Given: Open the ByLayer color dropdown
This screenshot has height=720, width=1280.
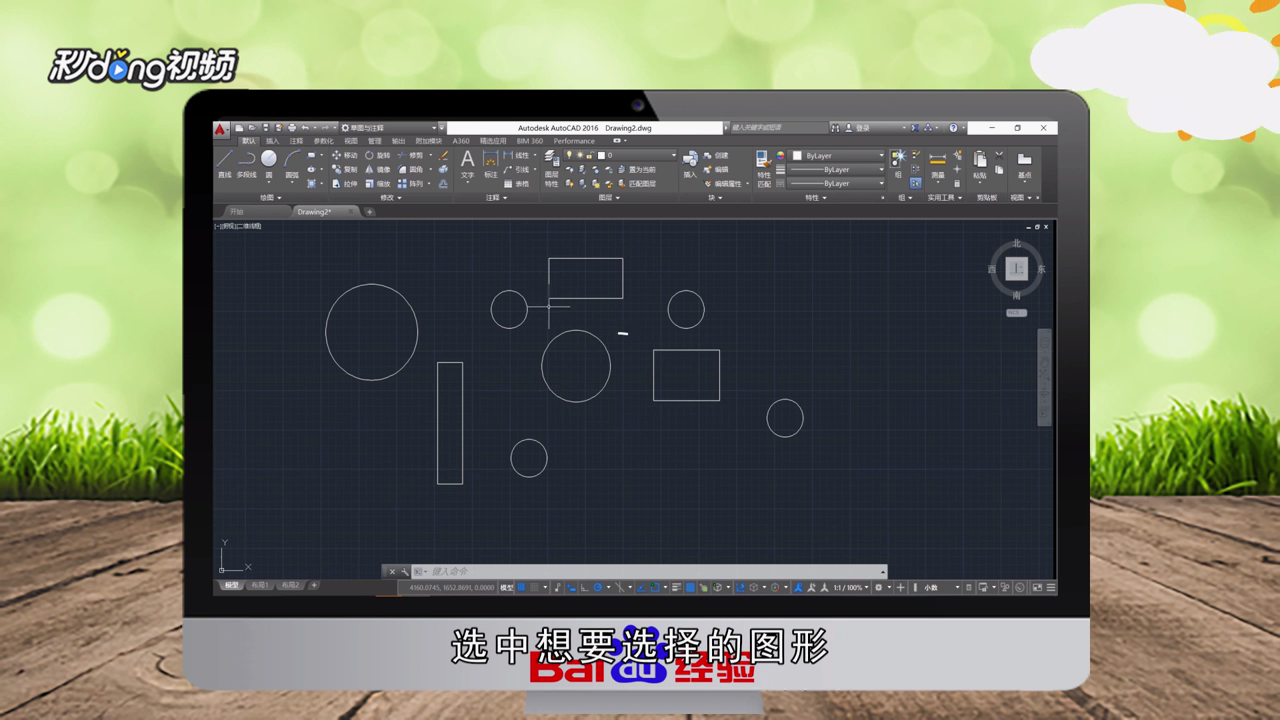Looking at the screenshot, I should click(838, 155).
